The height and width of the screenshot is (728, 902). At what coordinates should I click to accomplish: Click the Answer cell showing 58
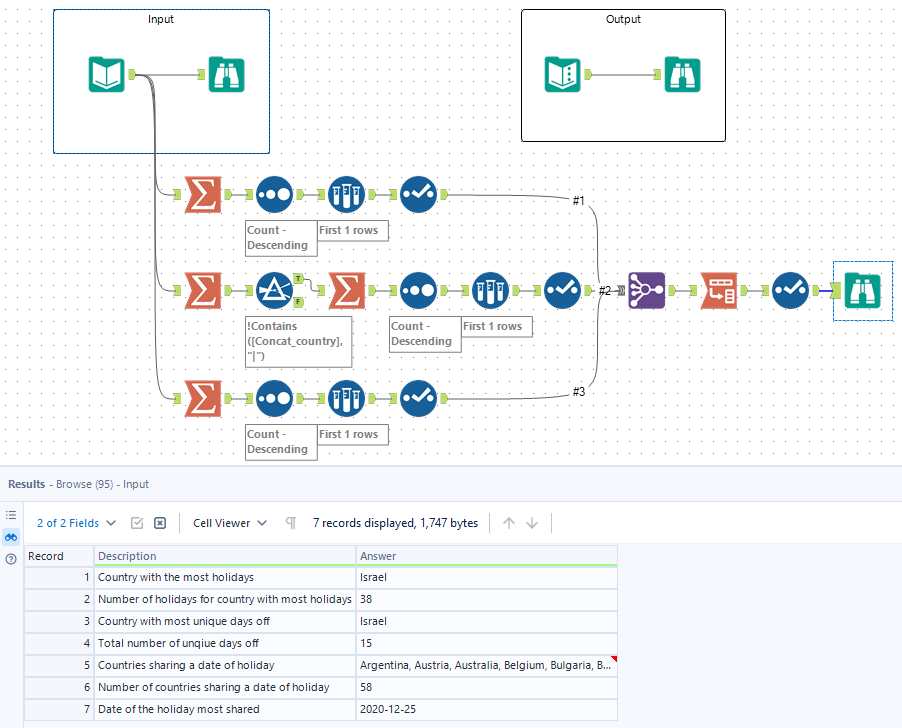[x=487, y=687]
